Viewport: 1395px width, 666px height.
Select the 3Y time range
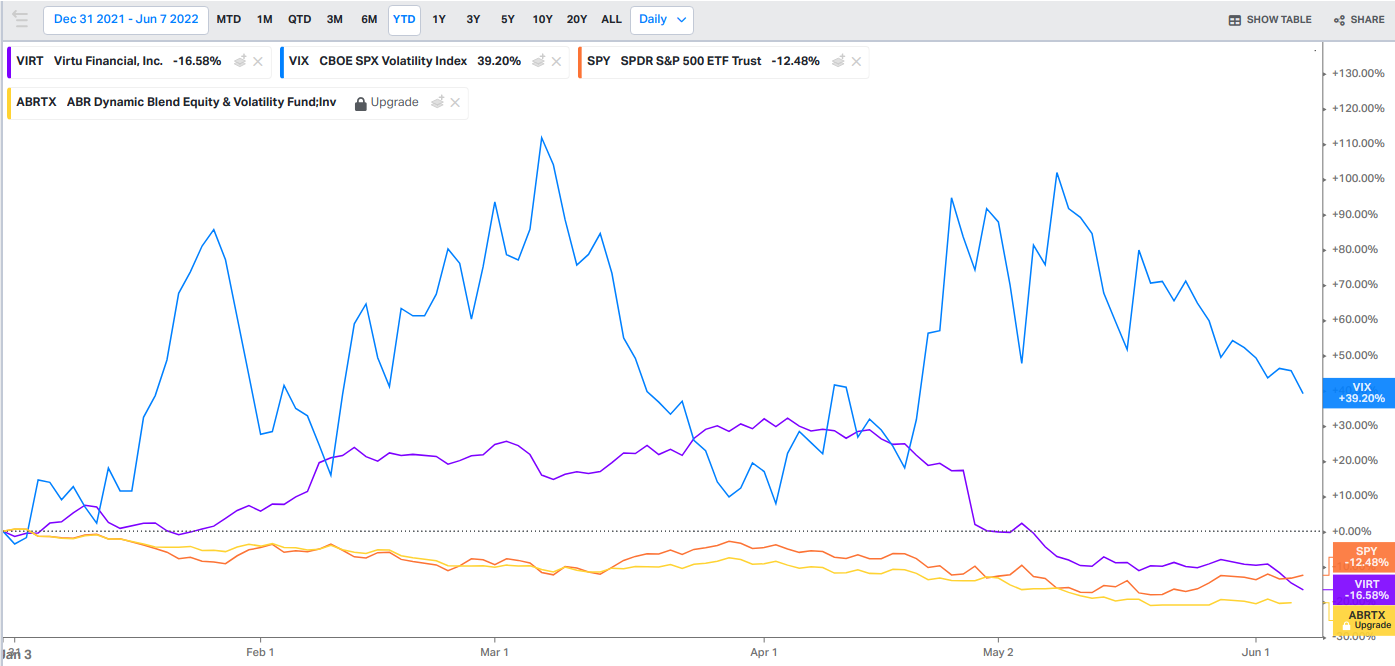(473, 19)
